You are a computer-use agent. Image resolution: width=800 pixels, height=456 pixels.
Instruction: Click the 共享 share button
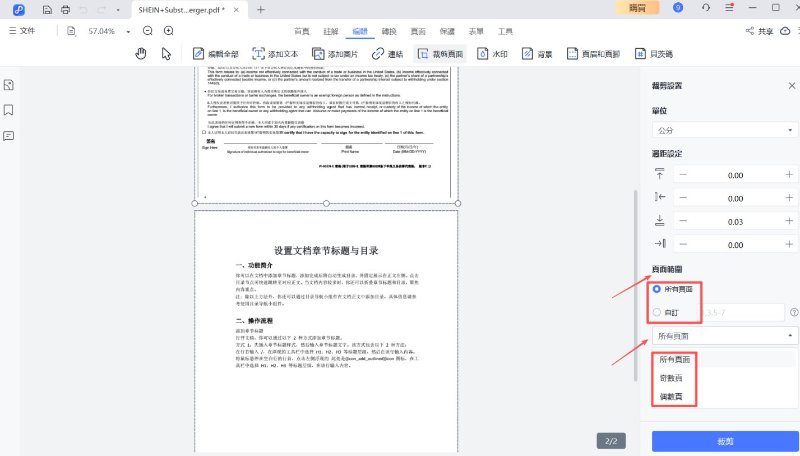pos(759,31)
